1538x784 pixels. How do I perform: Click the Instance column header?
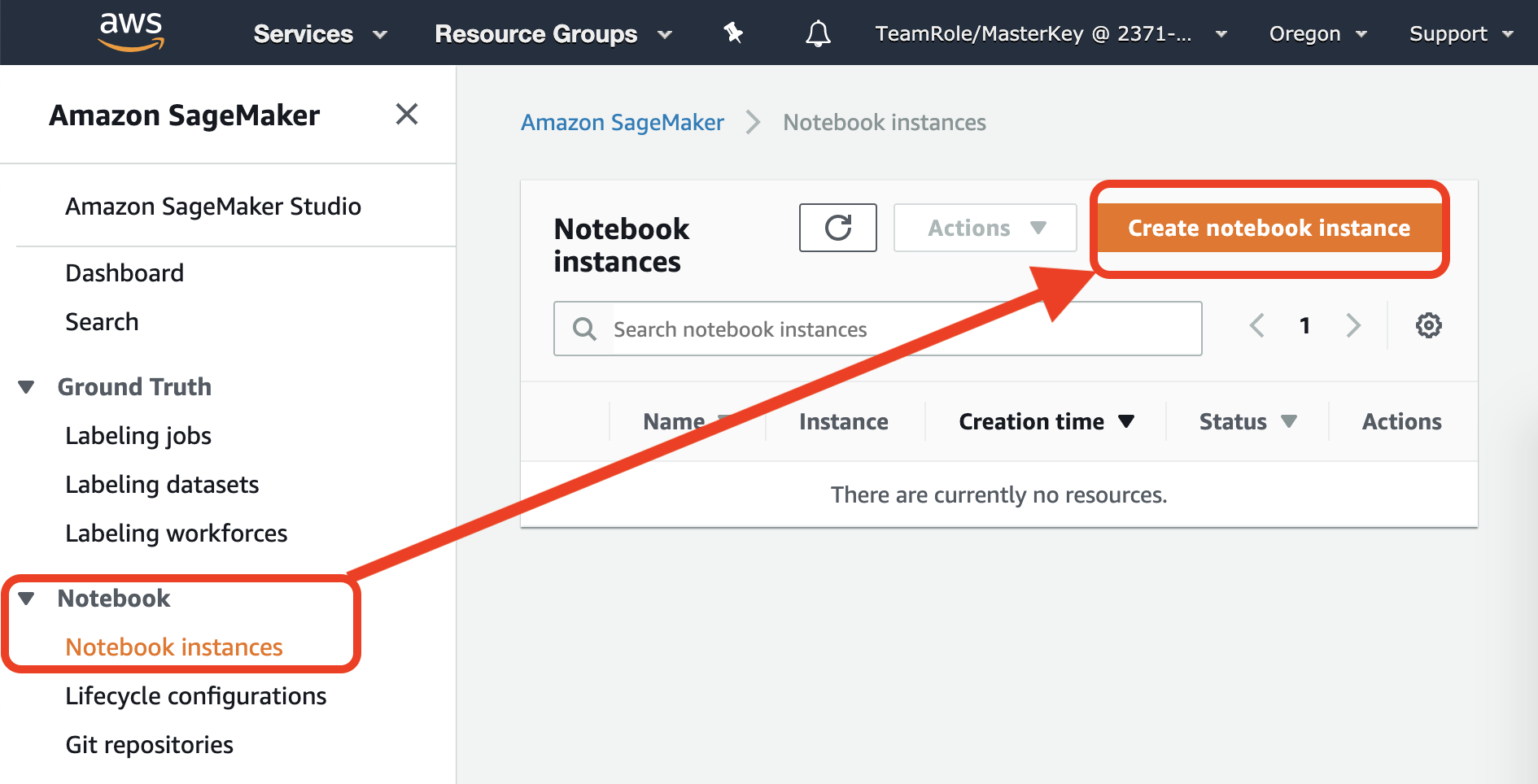click(844, 421)
